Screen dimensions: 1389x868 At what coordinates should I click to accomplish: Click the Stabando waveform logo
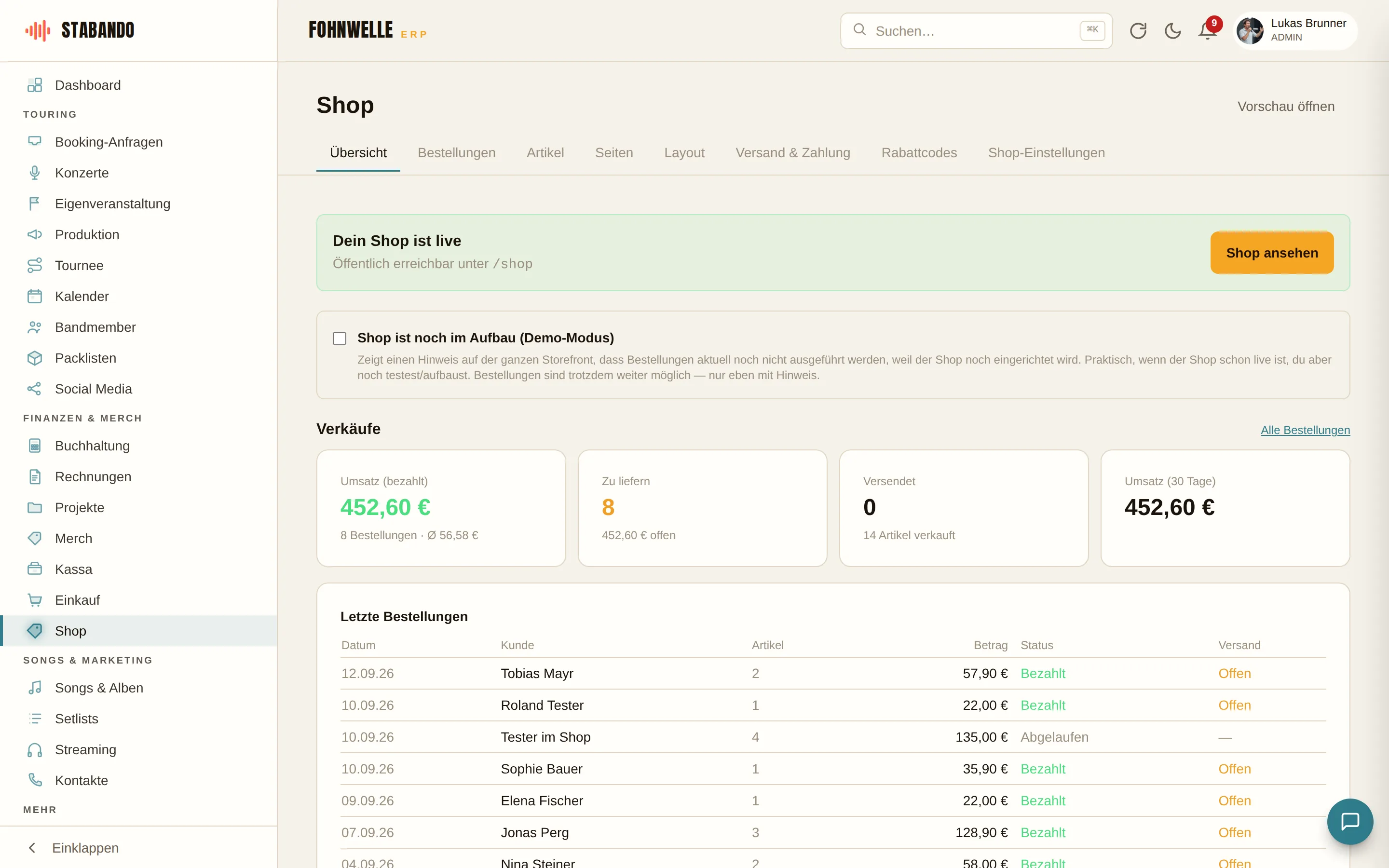[x=38, y=30]
